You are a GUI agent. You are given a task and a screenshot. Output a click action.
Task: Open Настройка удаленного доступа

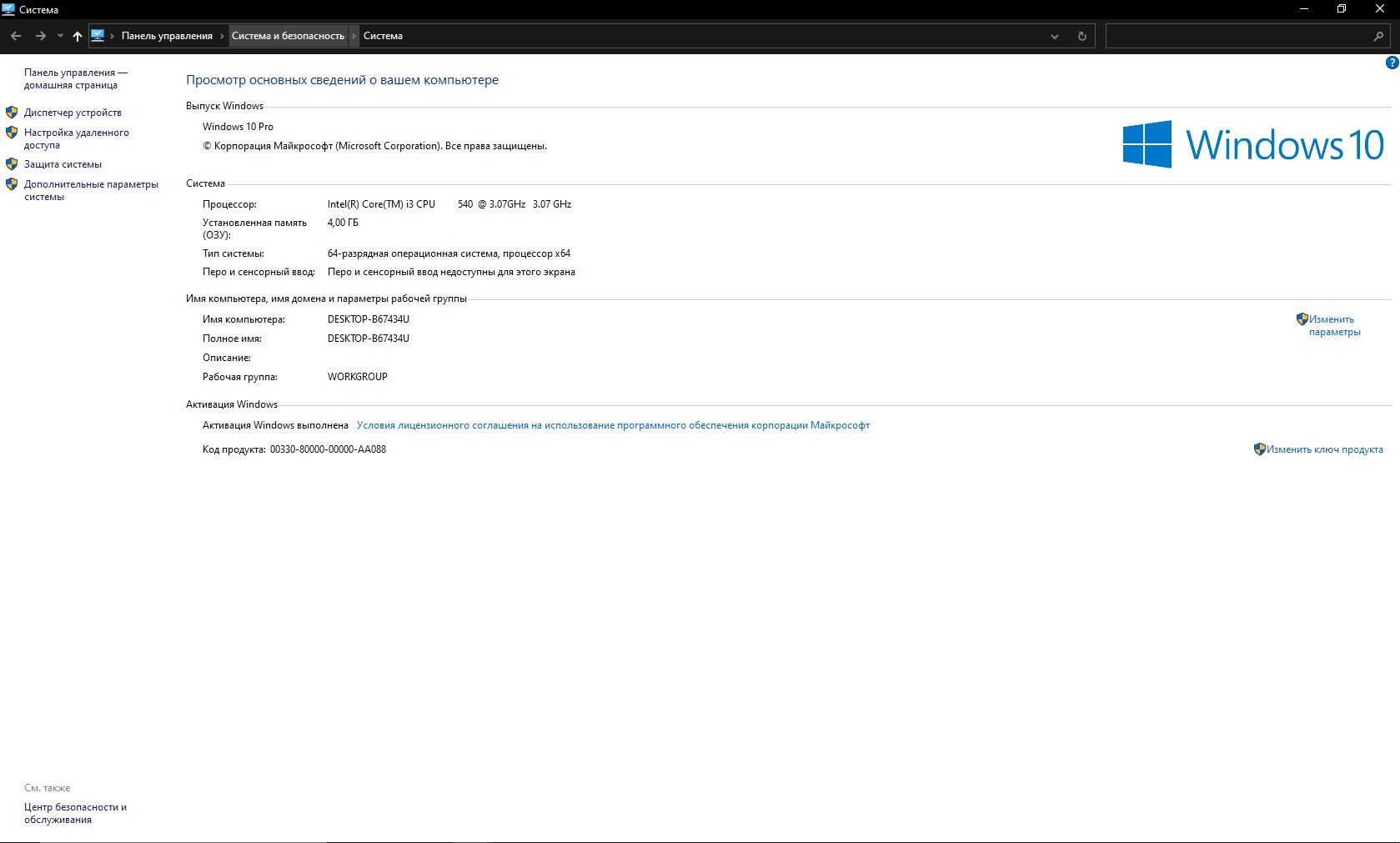(76, 138)
